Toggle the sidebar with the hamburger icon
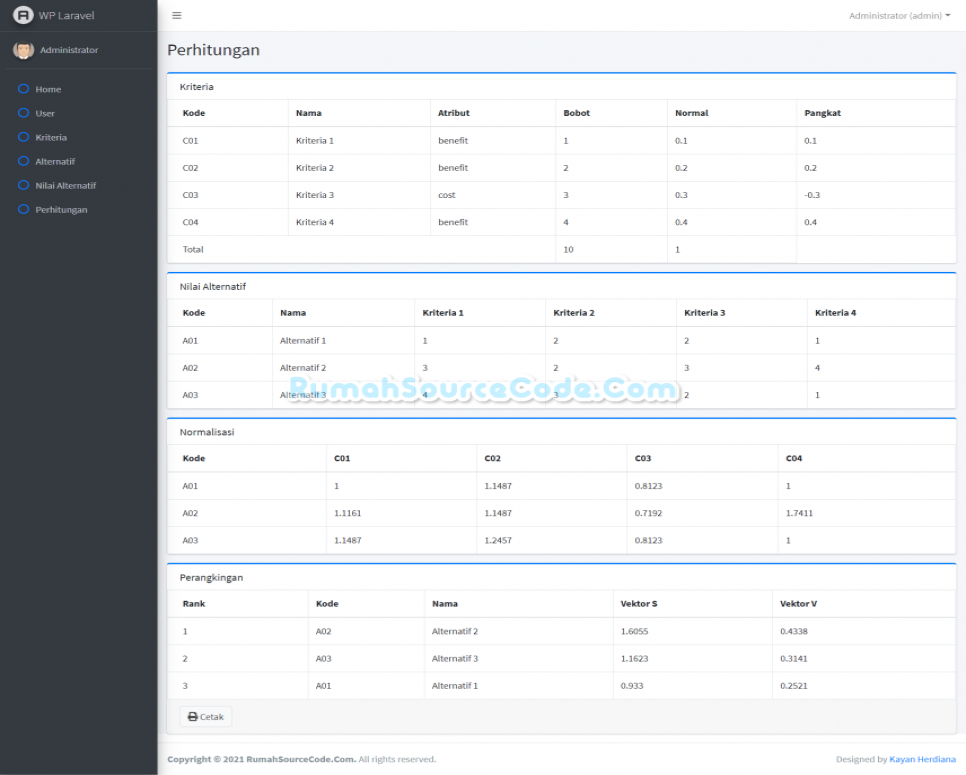Screen dimensions: 966x775 tap(177, 15)
